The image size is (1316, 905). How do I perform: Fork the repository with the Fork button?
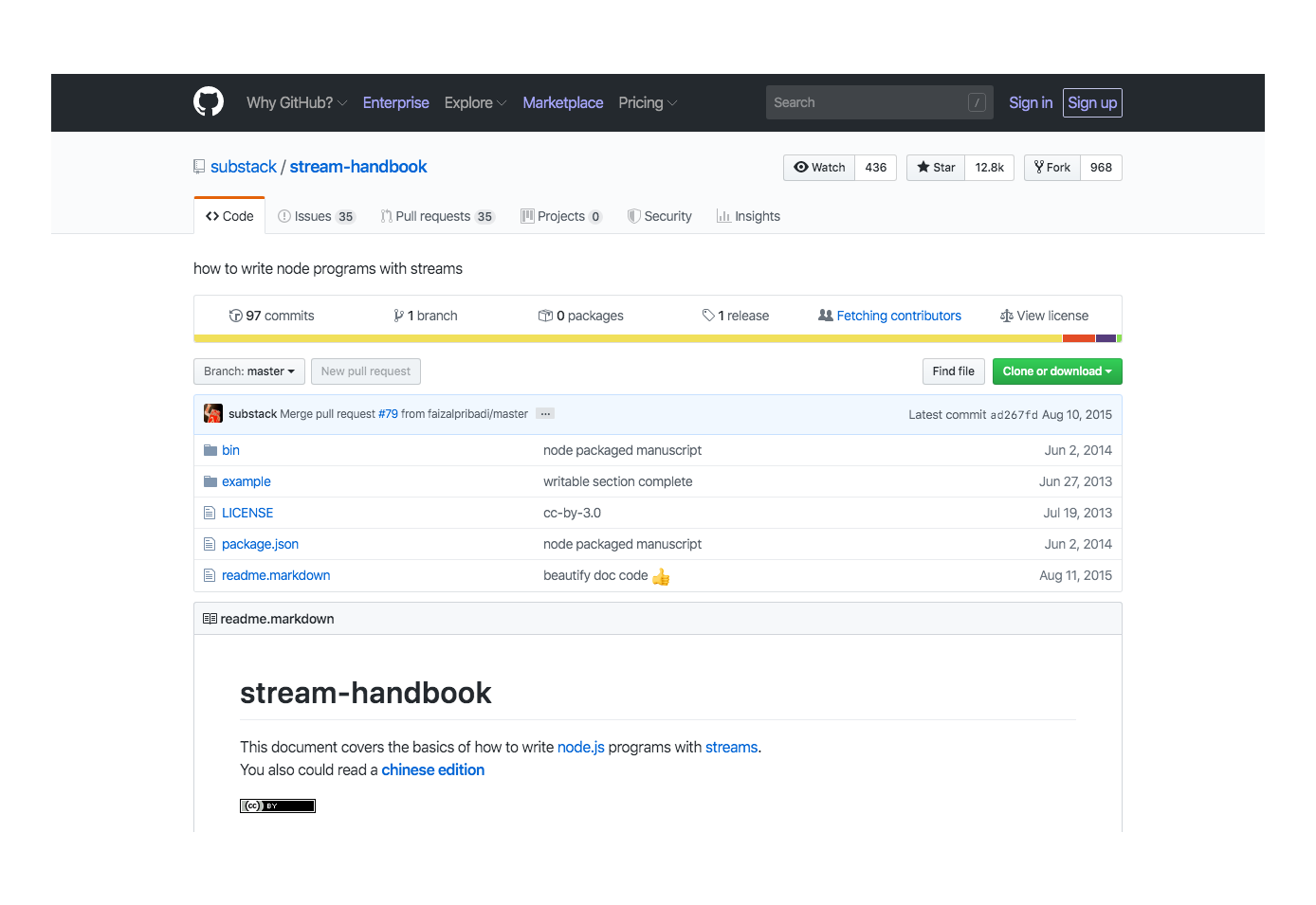(x=1052, y=168)
